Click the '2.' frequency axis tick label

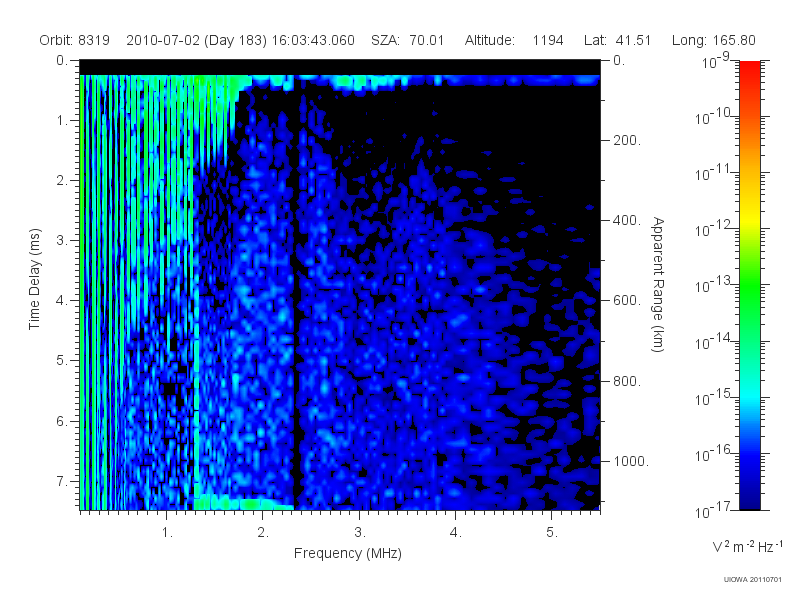(x=263, y=533)
